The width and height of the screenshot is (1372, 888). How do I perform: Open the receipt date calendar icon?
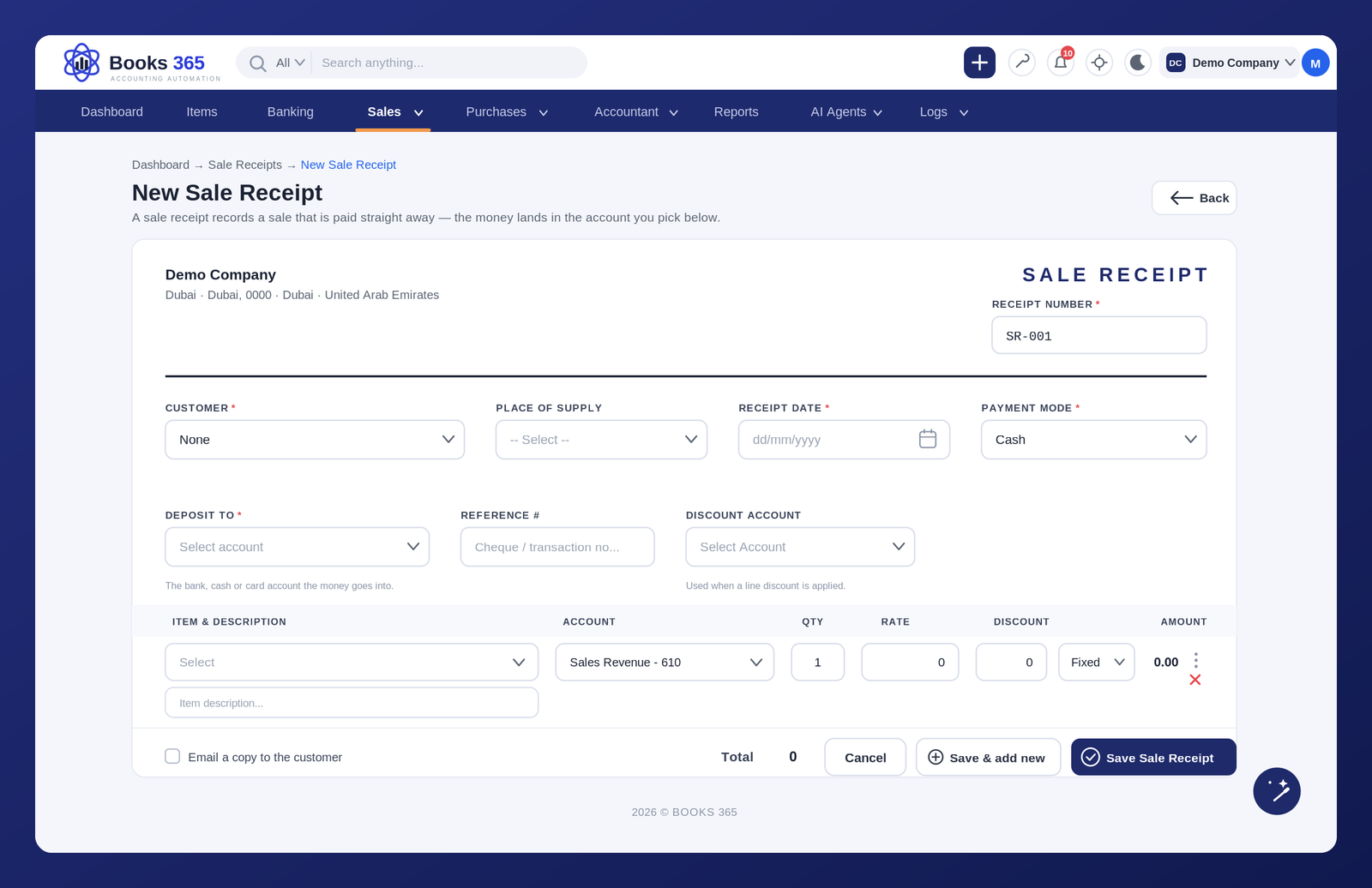tap(928, 439)
